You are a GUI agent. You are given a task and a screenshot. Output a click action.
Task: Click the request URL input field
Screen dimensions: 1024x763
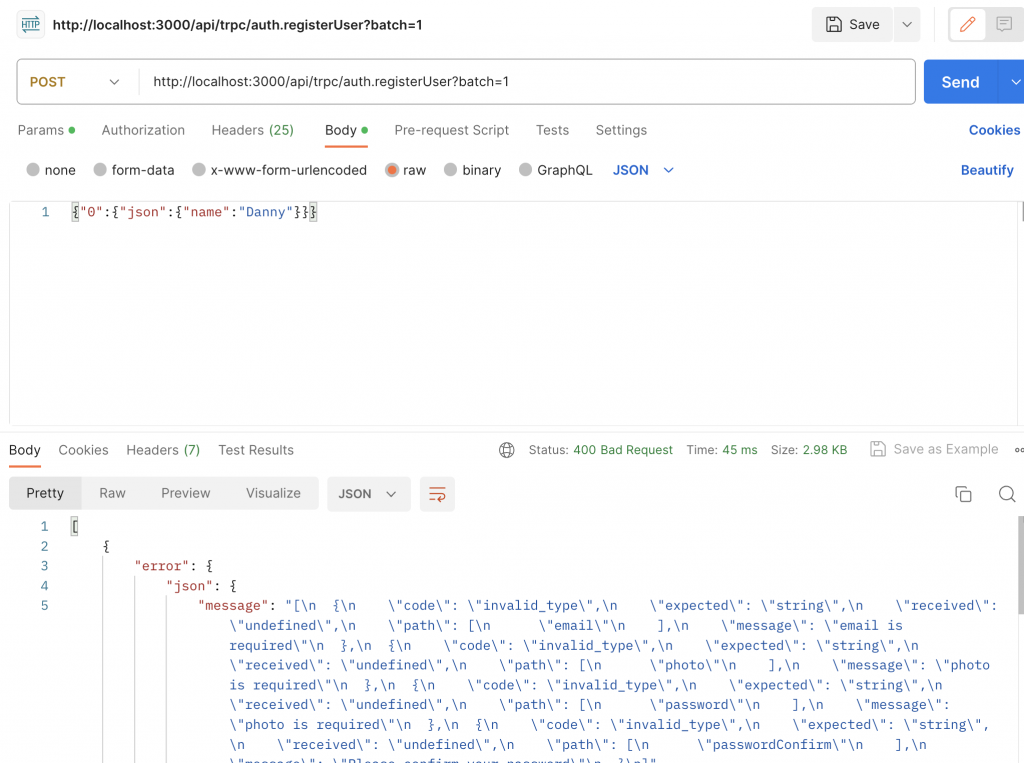click(x=527, y=82)
